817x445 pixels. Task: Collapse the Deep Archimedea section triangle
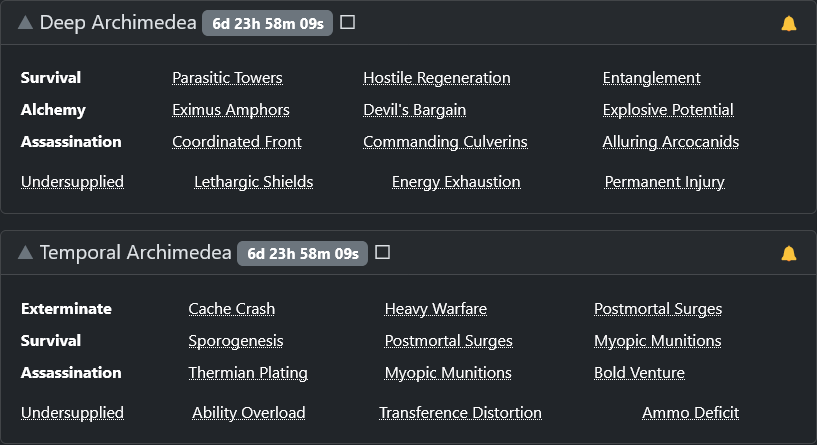click(25, 22)
